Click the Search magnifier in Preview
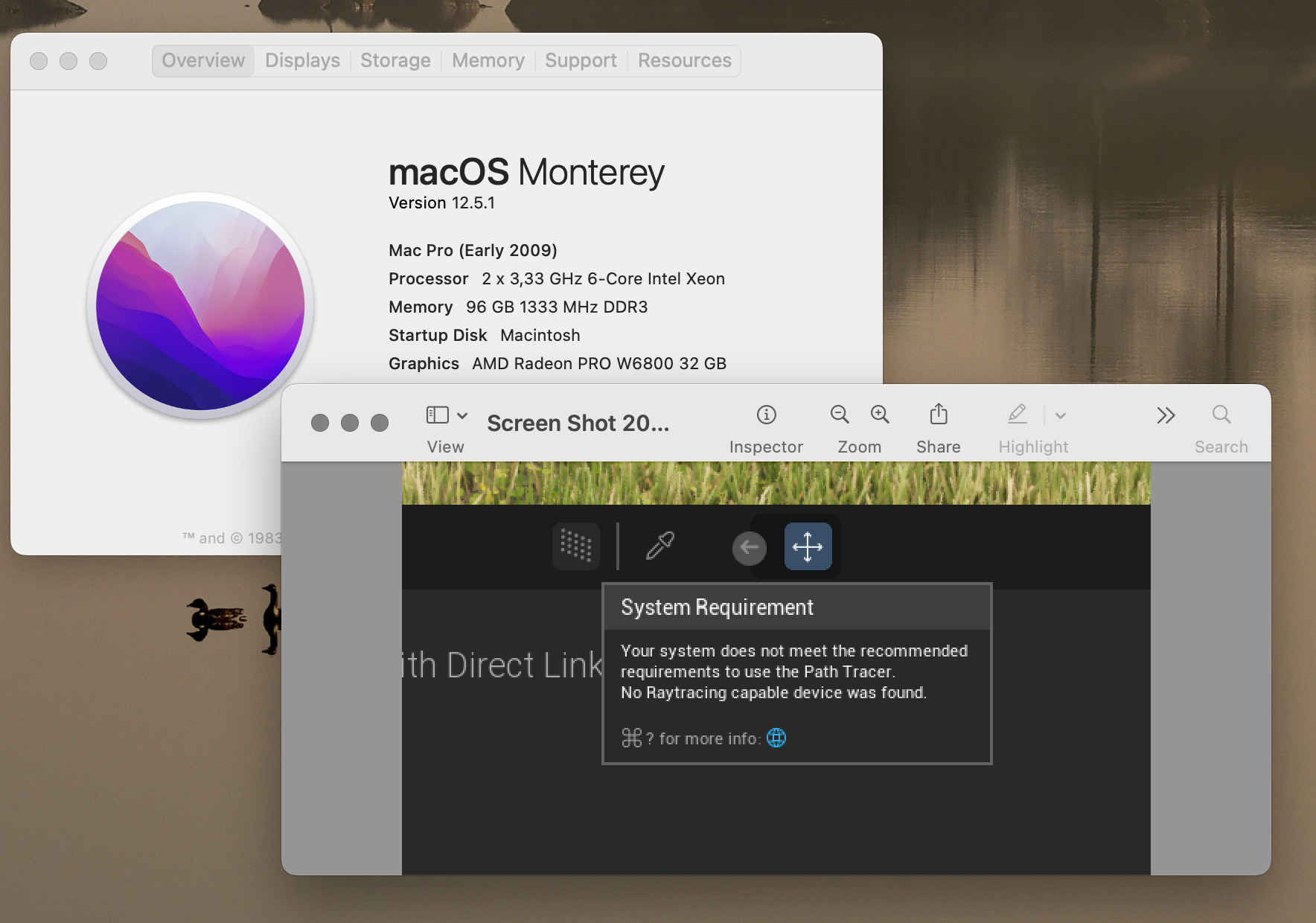The width and height of the screenshot is (1316, 923). (1221, 414)
